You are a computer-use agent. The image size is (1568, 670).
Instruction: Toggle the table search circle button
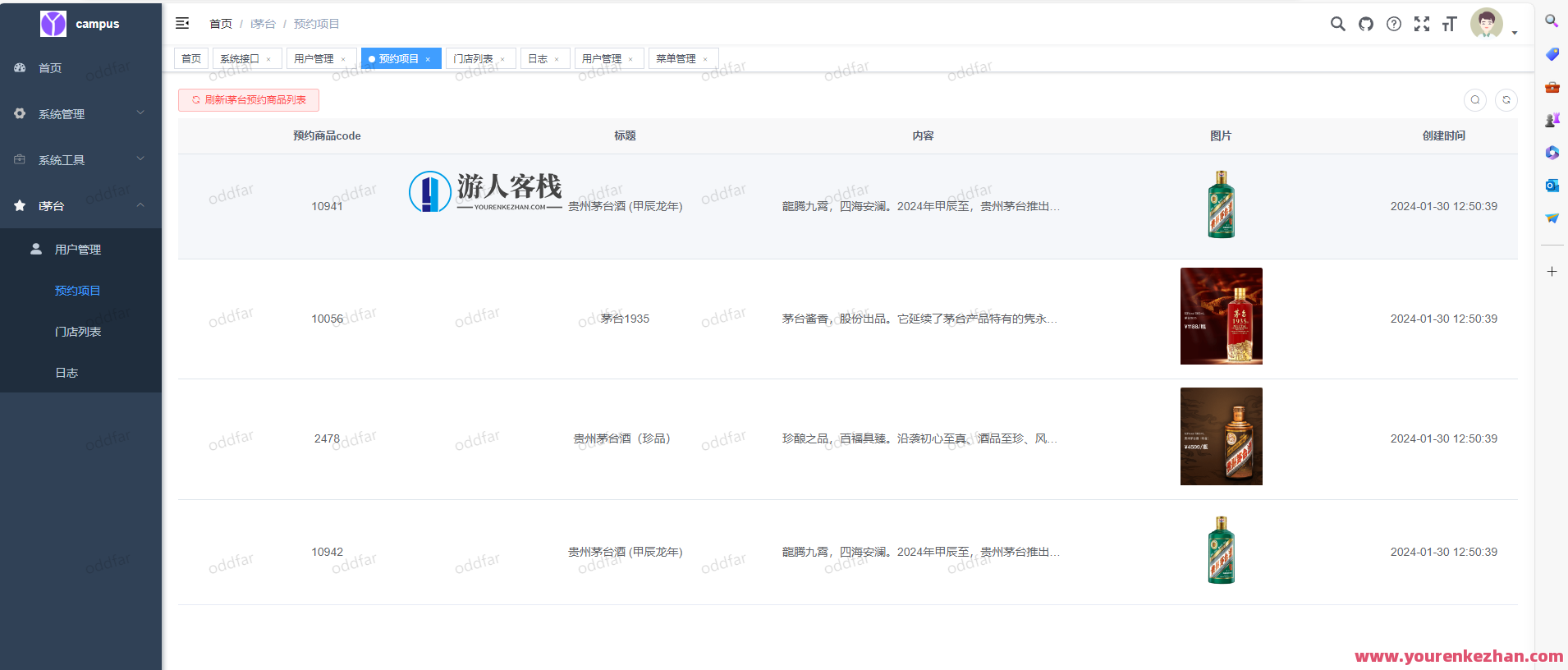click(x=1475, y=100)
